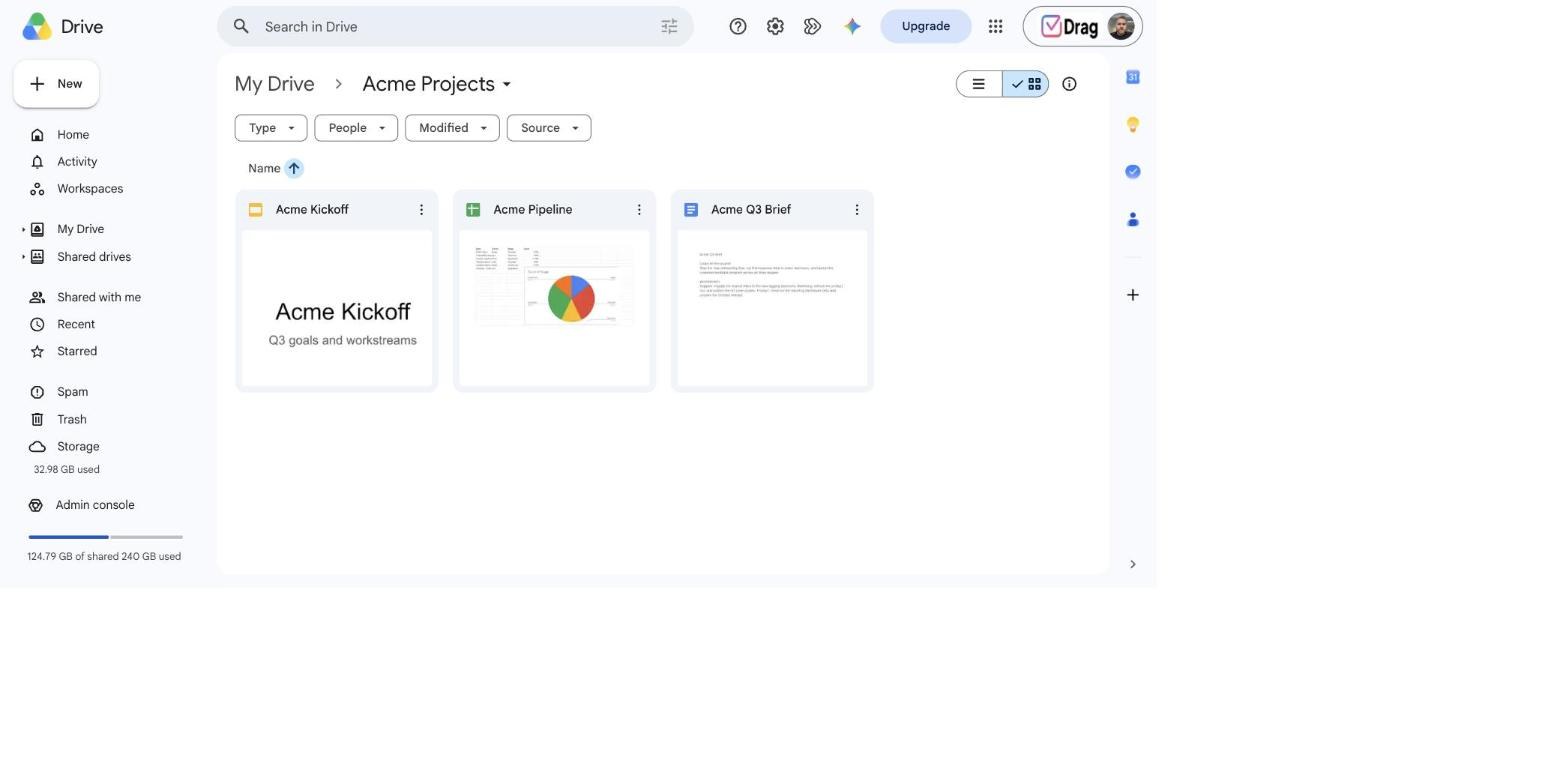This screenshot has width=1542, height=784.
Task: Get add-ons with the plus icon
Action: [1133, 295]
